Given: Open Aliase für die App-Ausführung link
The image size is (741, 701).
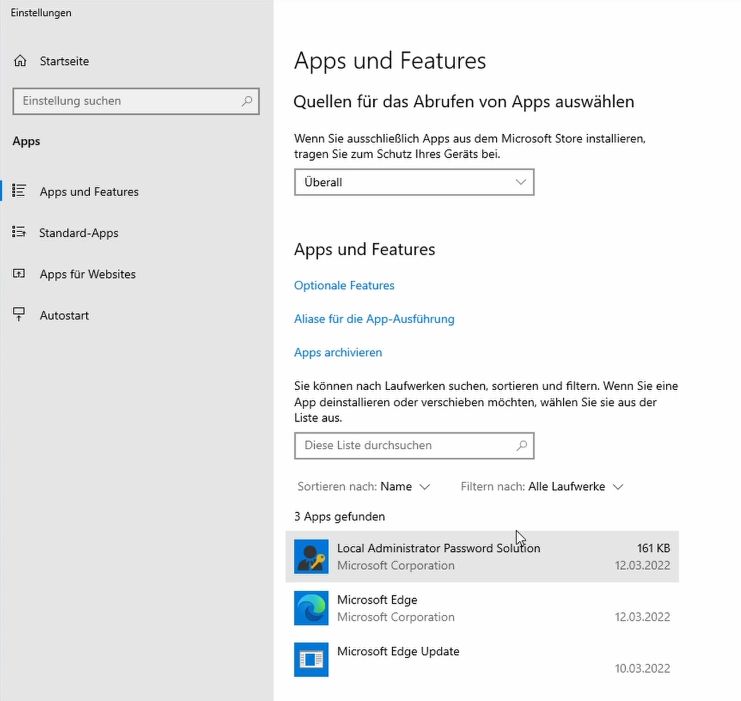Looking at the screenshot, I should pos(374,319).
